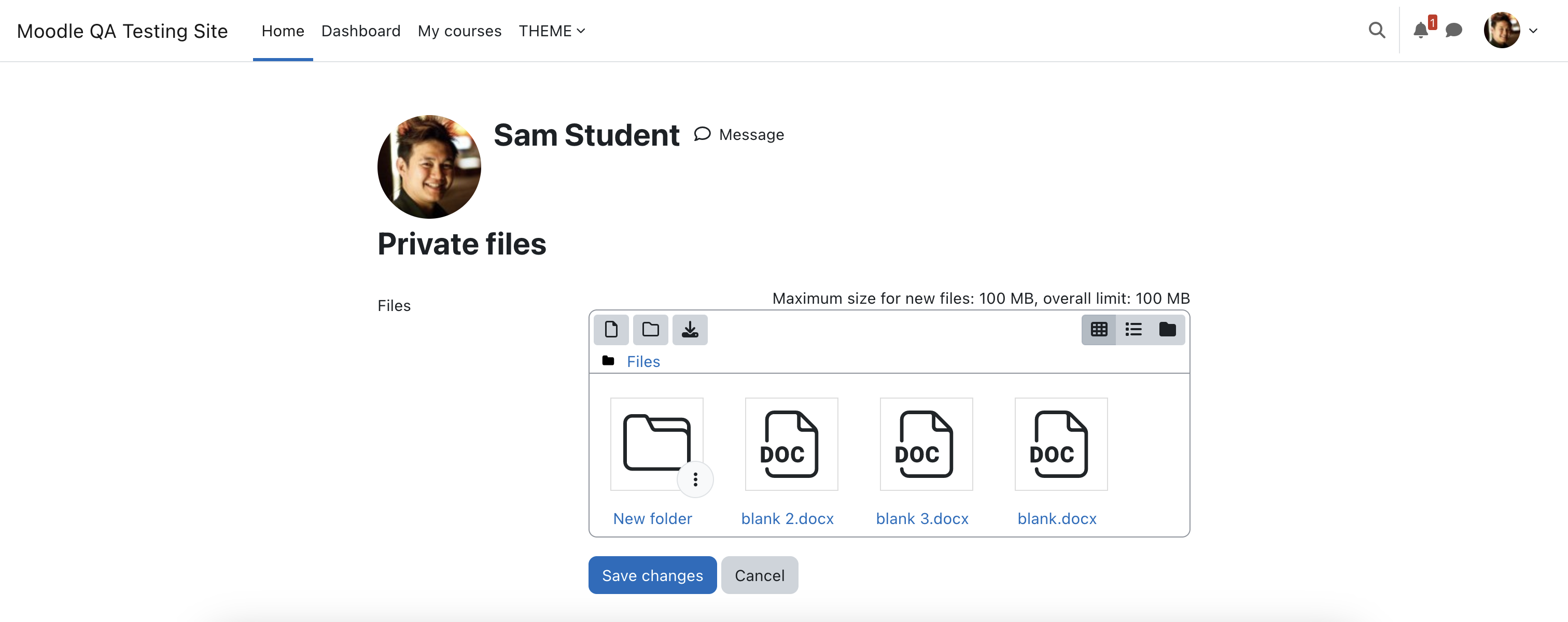The image size is (1568, 622).
Task: Click the Files breadcrumb link
Action: pos(643,361)
